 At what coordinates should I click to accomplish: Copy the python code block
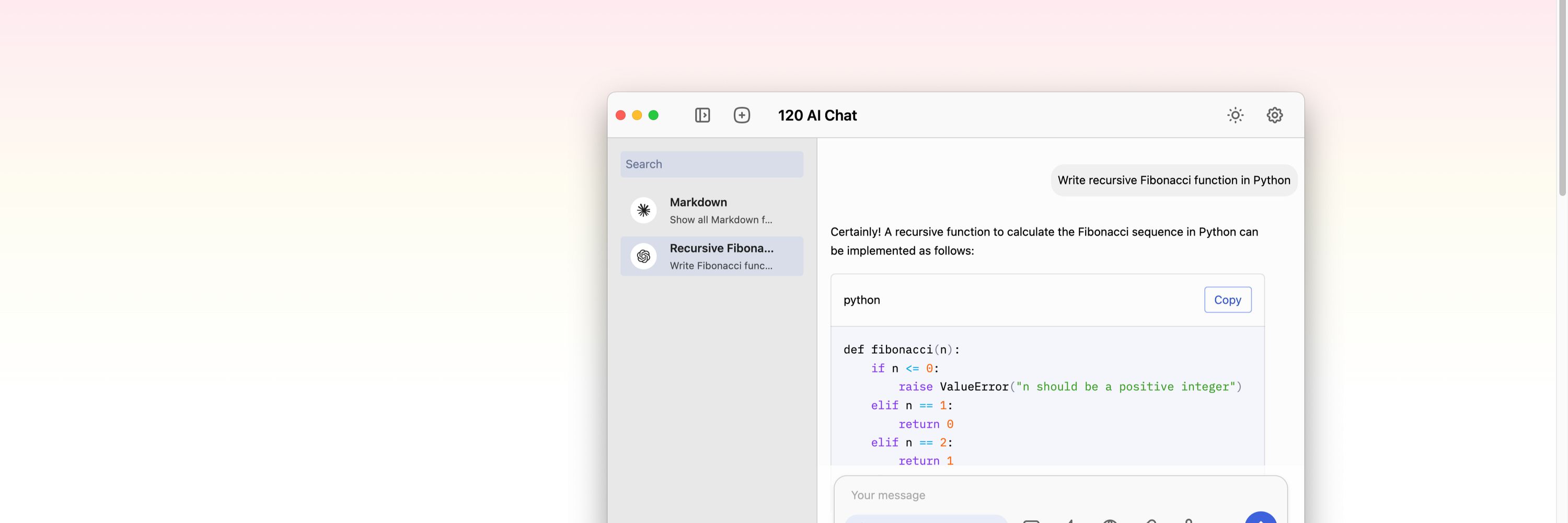[1227, 300]
